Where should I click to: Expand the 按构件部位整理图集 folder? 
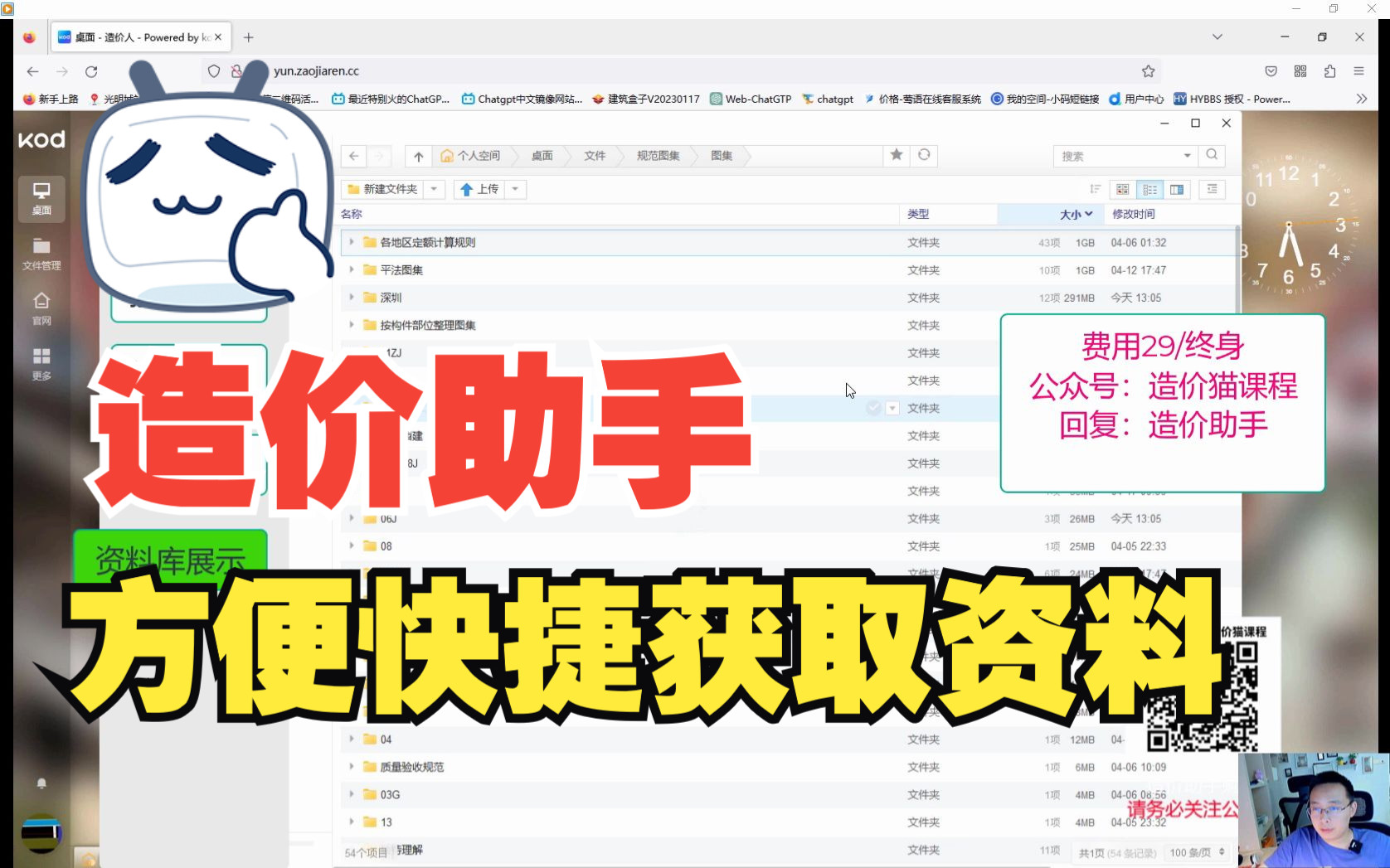tap(352, 325)
